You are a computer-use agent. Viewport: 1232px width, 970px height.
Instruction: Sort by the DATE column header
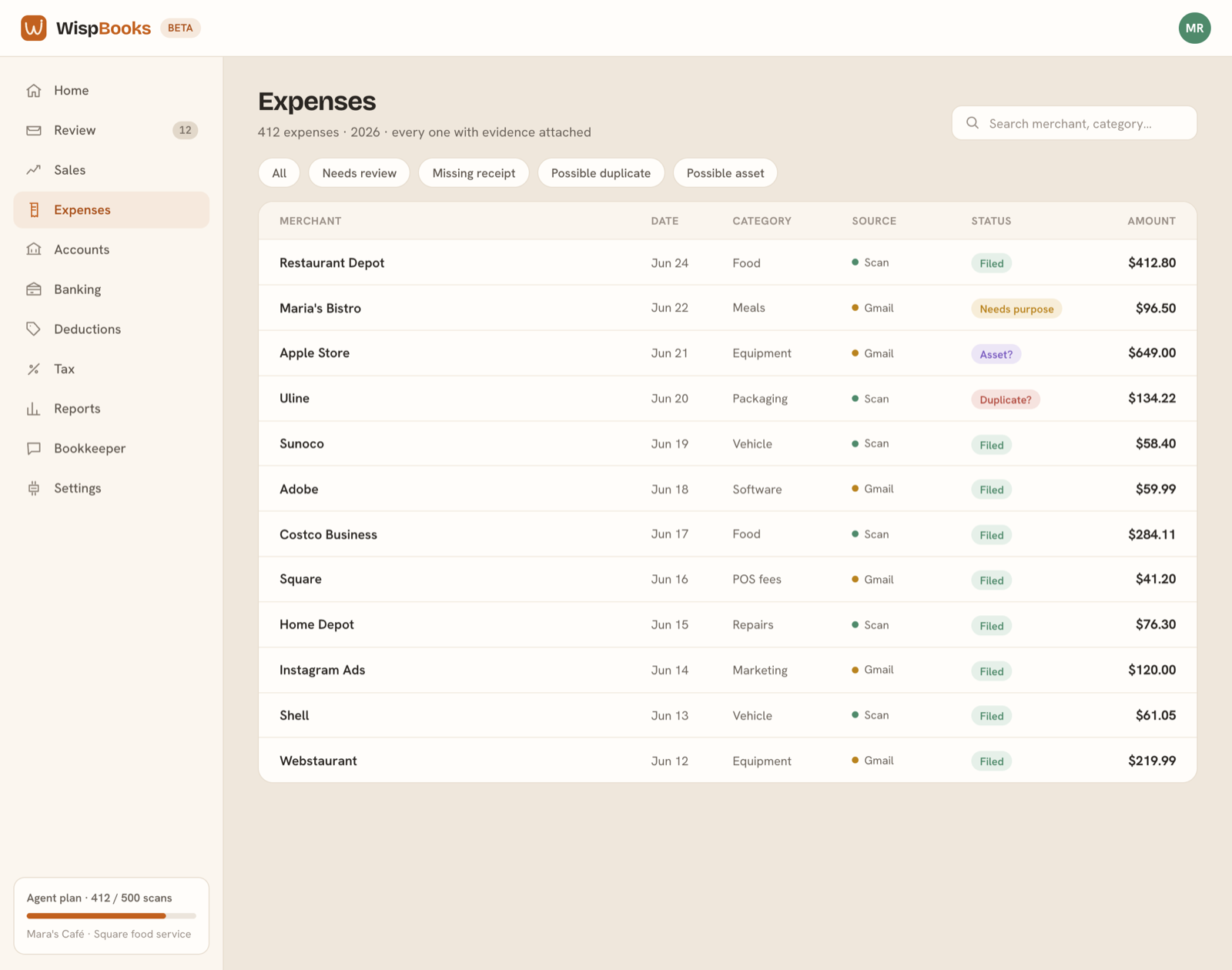click(x=665, y=221)
